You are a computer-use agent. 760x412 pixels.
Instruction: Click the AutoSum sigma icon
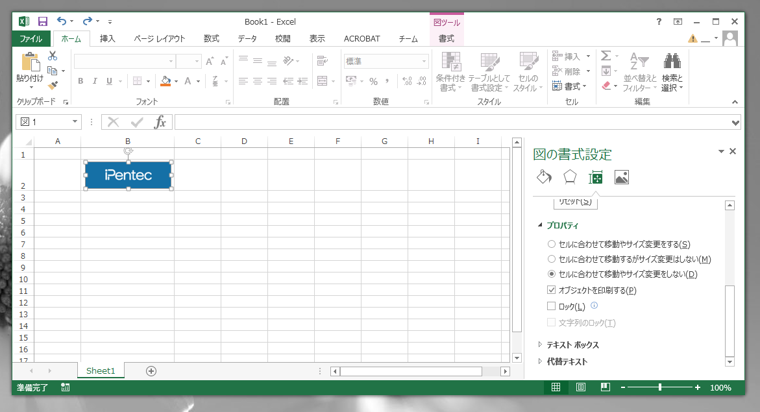pos(606,56)
